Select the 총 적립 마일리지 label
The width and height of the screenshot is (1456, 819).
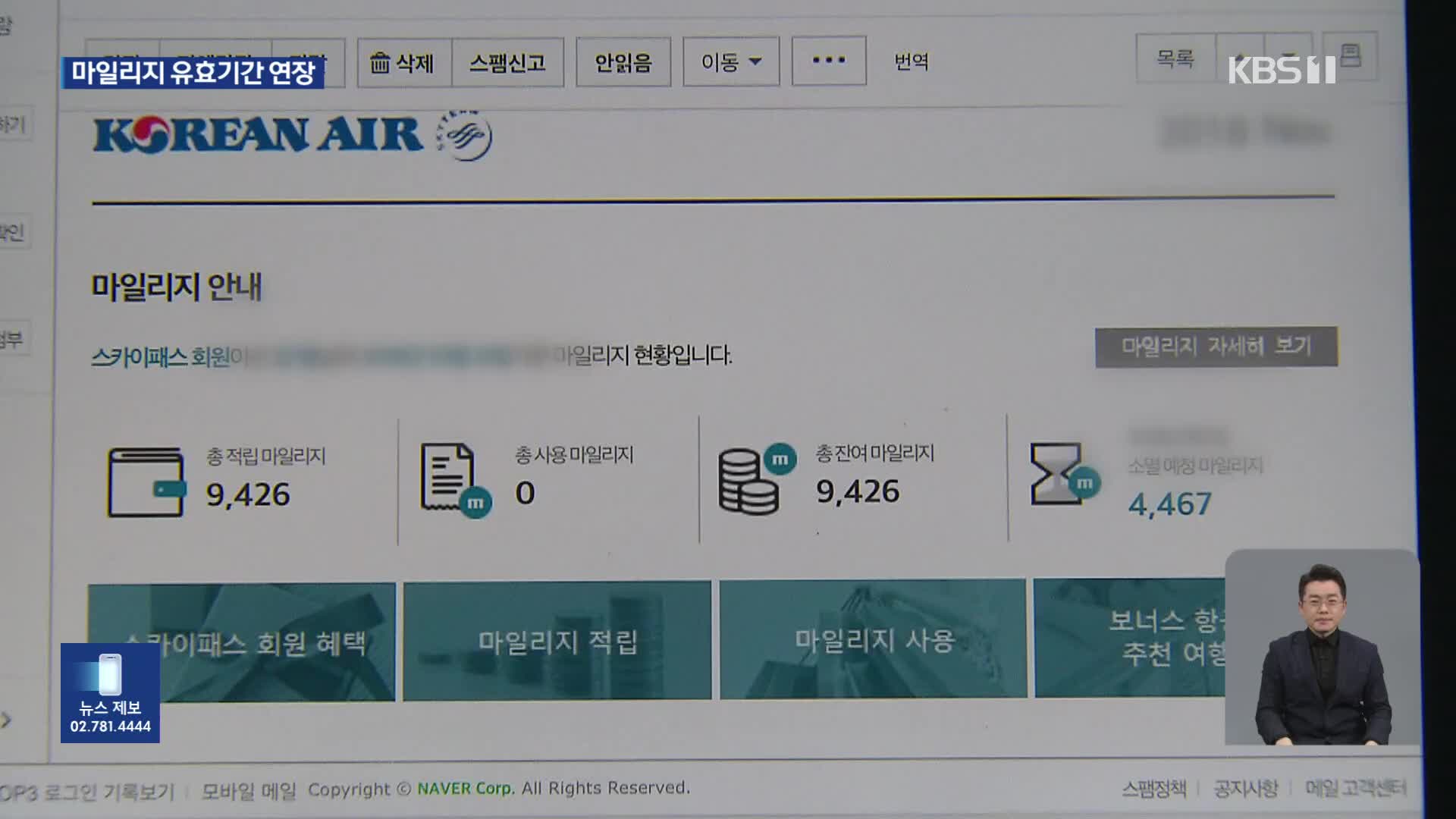point(265,456)
